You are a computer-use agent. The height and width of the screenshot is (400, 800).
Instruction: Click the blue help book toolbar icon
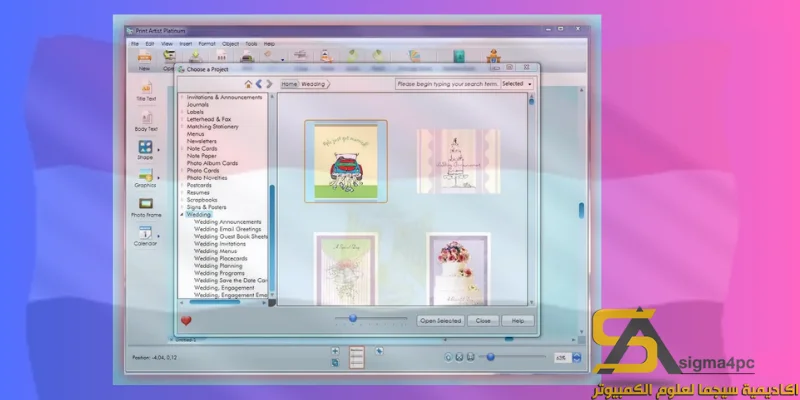(x=459, y=56)
